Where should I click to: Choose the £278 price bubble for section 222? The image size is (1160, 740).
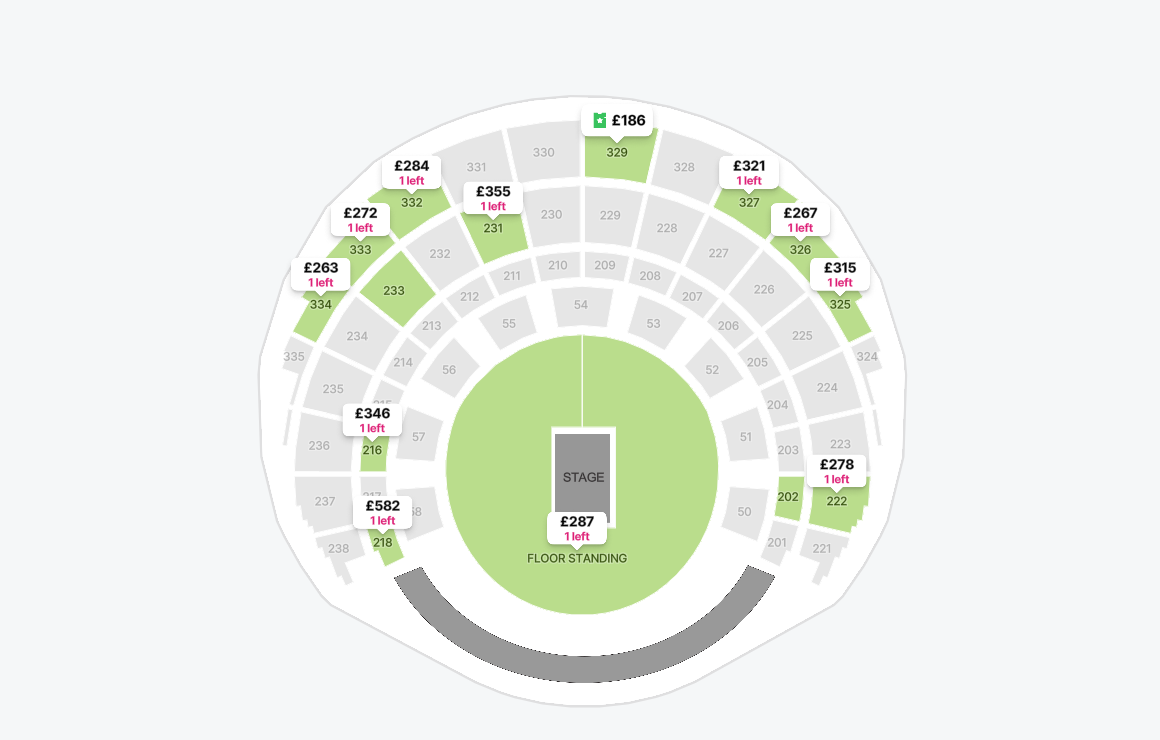point(837,471)
